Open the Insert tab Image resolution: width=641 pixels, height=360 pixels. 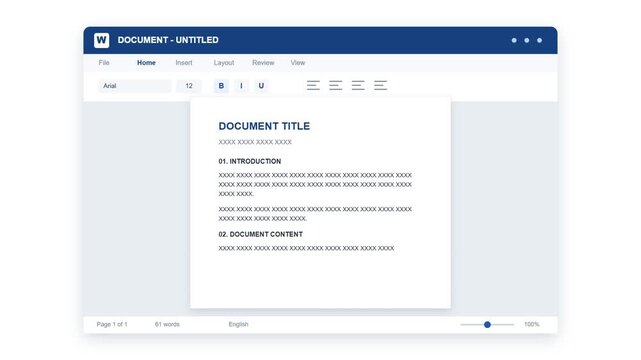click(x=184, y=63)
